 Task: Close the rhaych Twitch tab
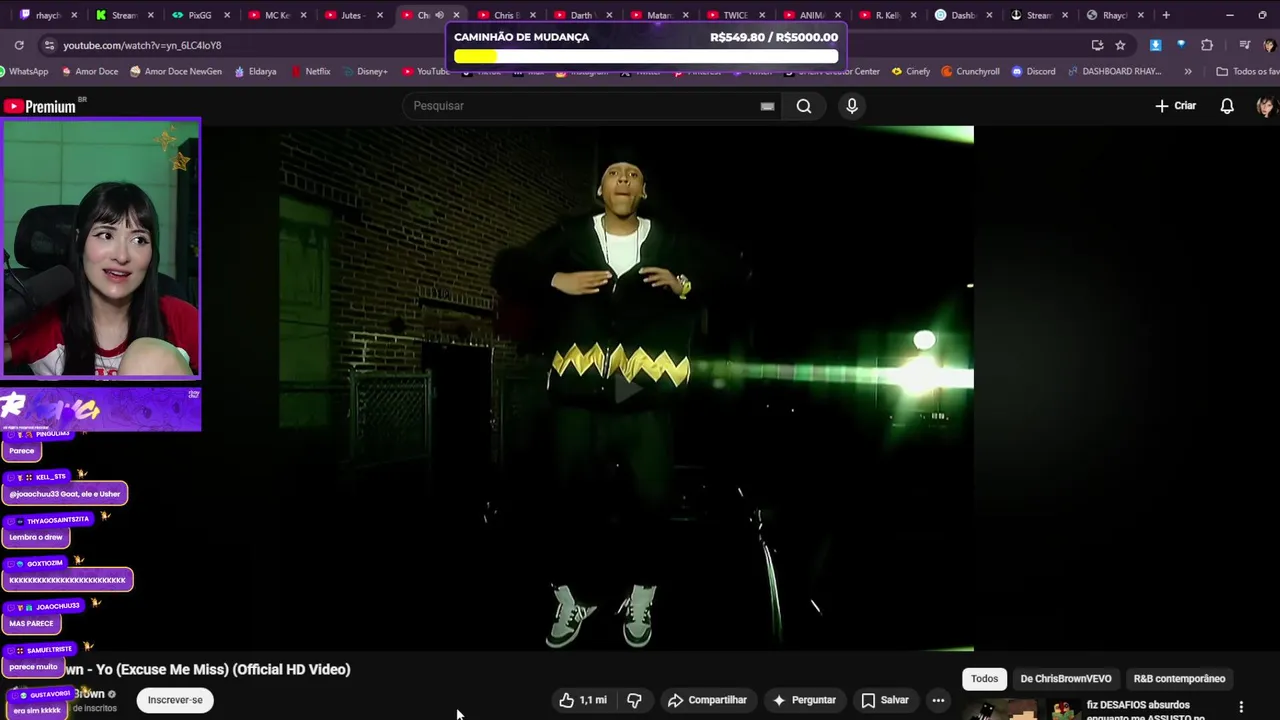tap(74, 15)
